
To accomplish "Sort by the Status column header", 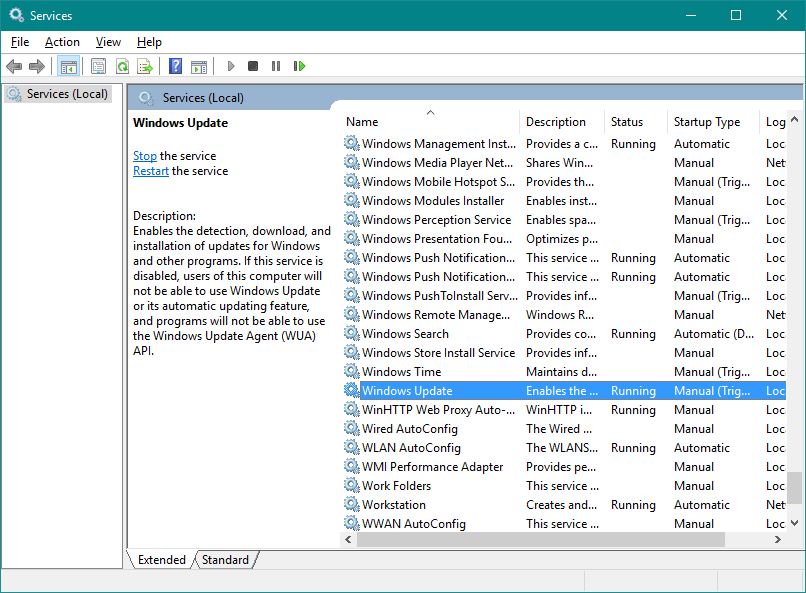I will 636,122.
